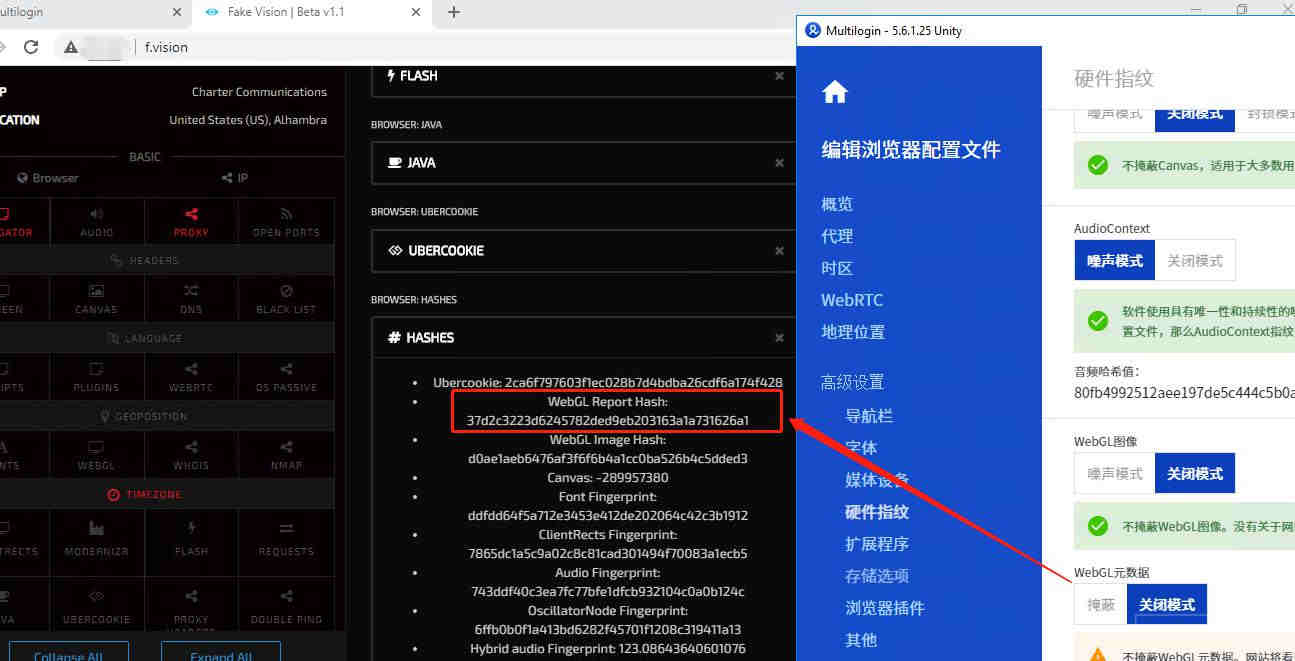Viewport: 1295px width, 661px height.
Task: Set WebGL图像 to 噪声模式
Action: click(x=1114, y=473)
